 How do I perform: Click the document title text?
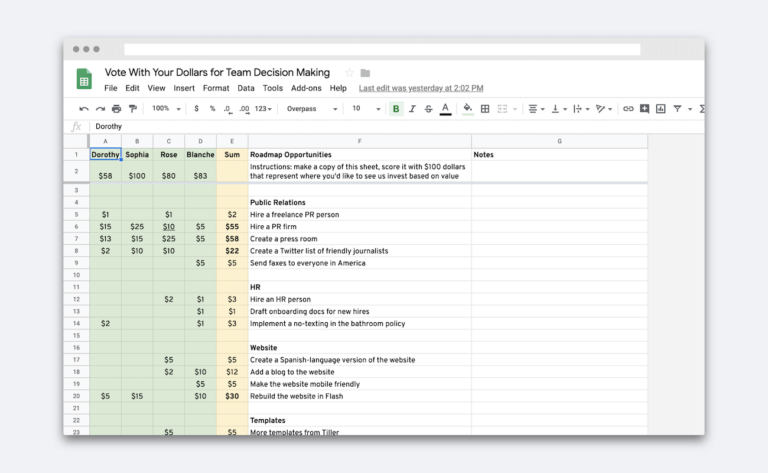coord(217,72)
